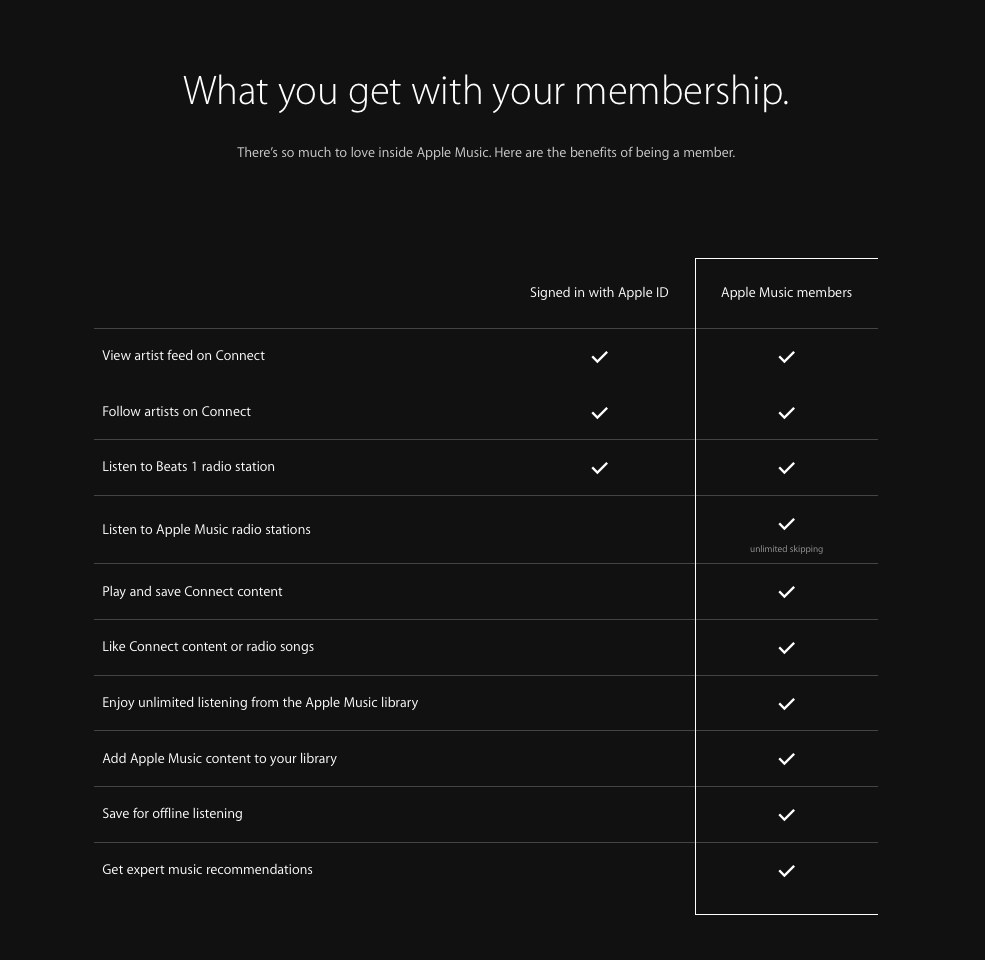Click 'Listen to Apple Music radio stations' label
Screen dimensions: 985x960
(x=206, y=530)
